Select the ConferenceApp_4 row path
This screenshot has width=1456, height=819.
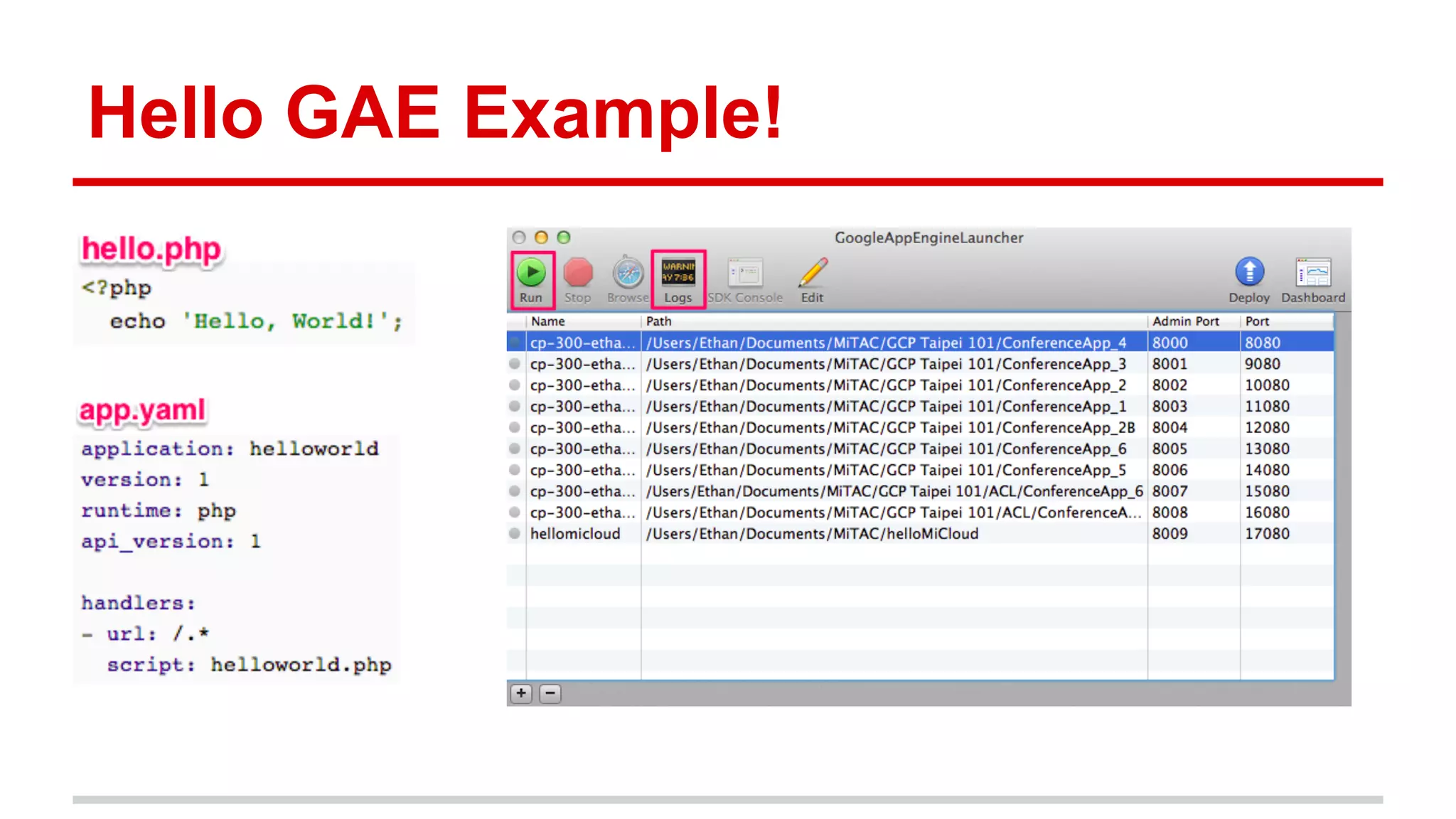[x=887, y=343]
